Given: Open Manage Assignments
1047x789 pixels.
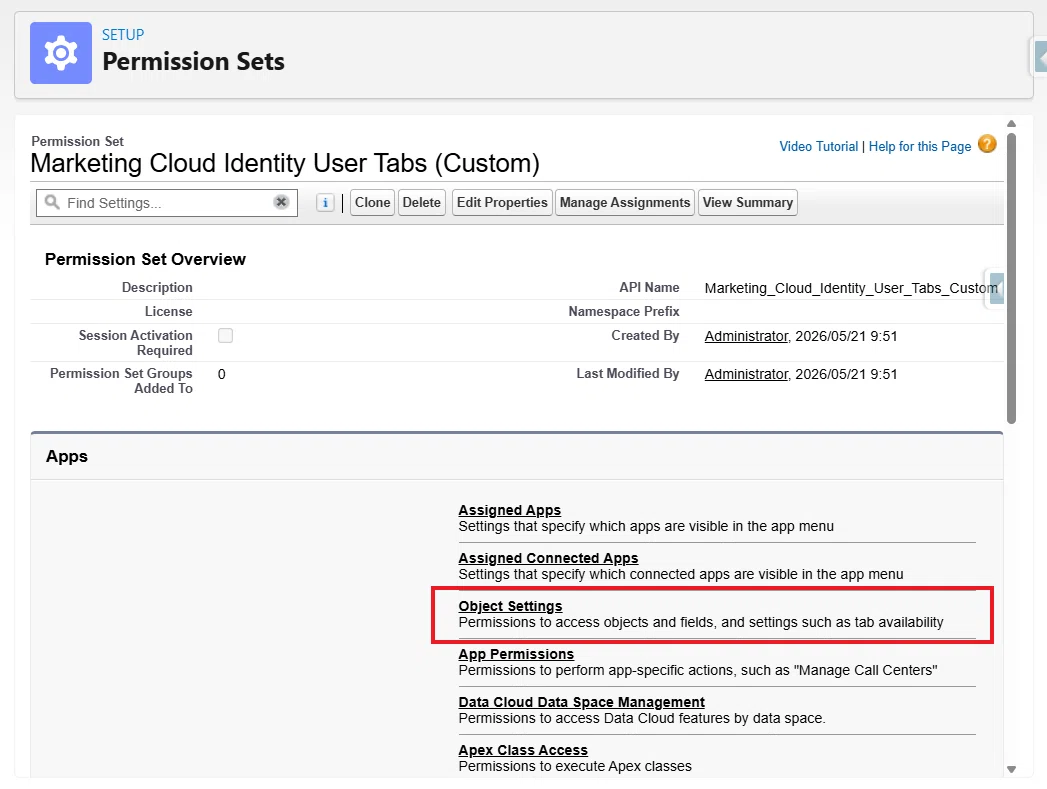Looking at the screenshot, I should pyautogui.click(x=625, y=202).
